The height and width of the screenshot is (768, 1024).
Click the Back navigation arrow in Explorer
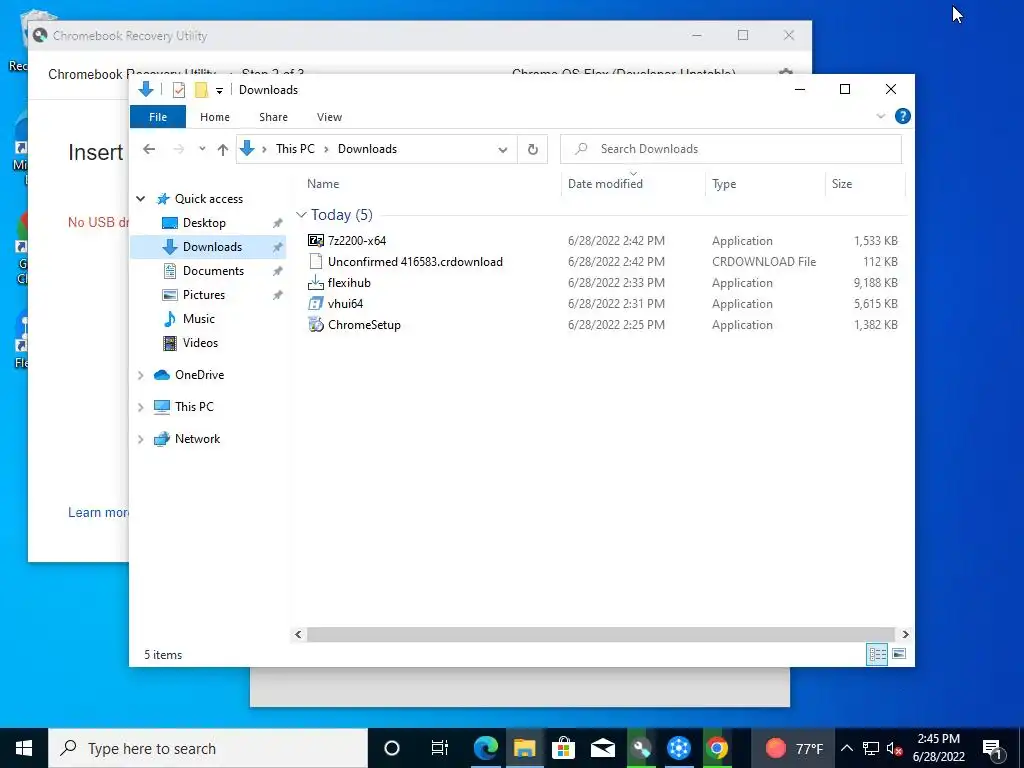(x=149, y=149)
